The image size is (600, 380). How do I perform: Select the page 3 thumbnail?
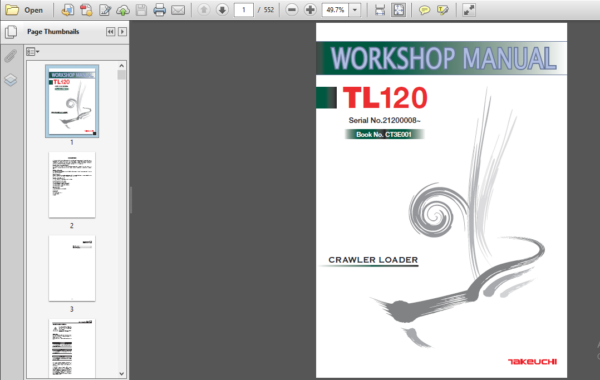[72, 269]
